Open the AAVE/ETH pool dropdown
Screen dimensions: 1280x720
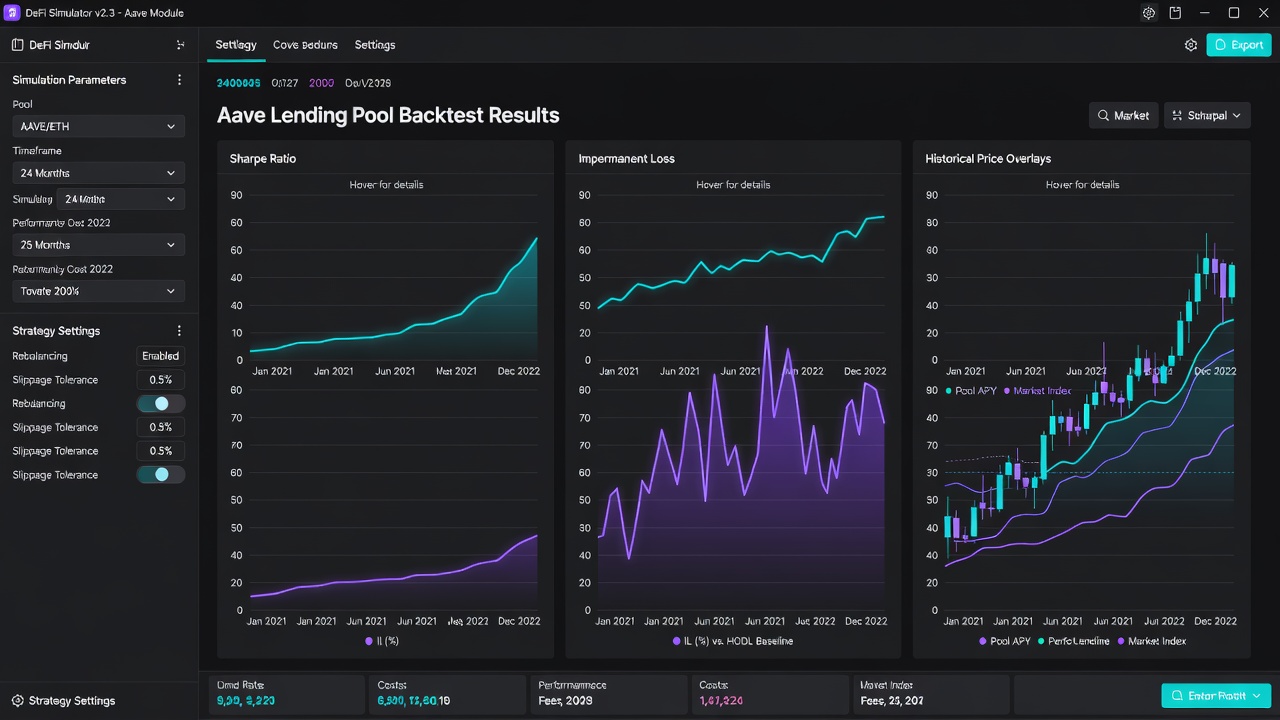pos(98,127)
